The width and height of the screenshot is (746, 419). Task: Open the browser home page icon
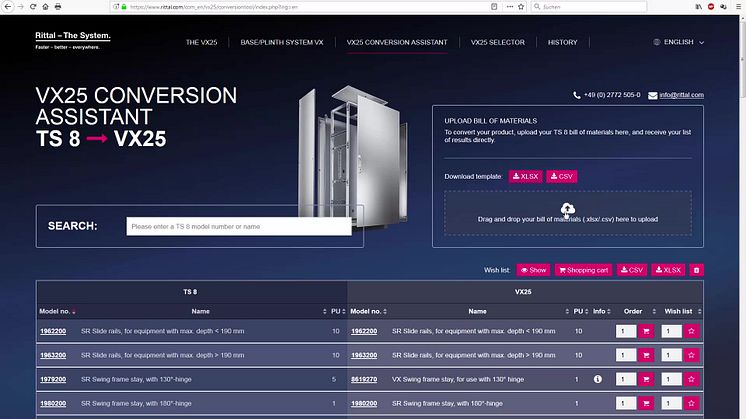pos(45,7)
